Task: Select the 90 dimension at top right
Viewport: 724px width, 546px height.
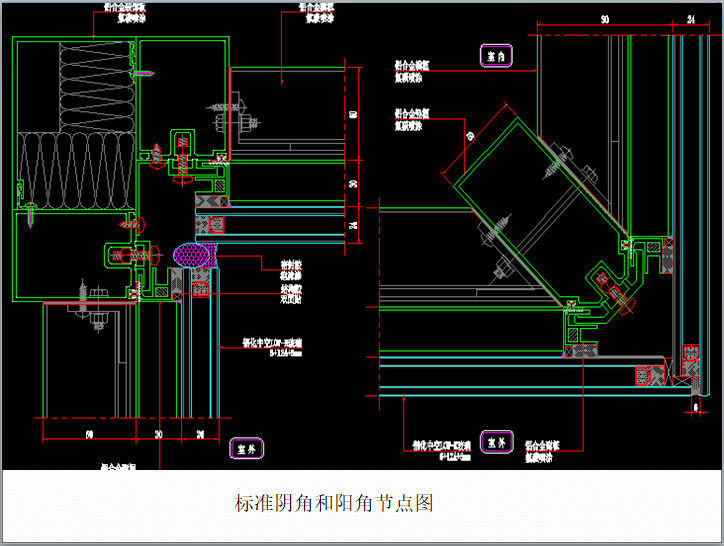Action: point(605,20)
